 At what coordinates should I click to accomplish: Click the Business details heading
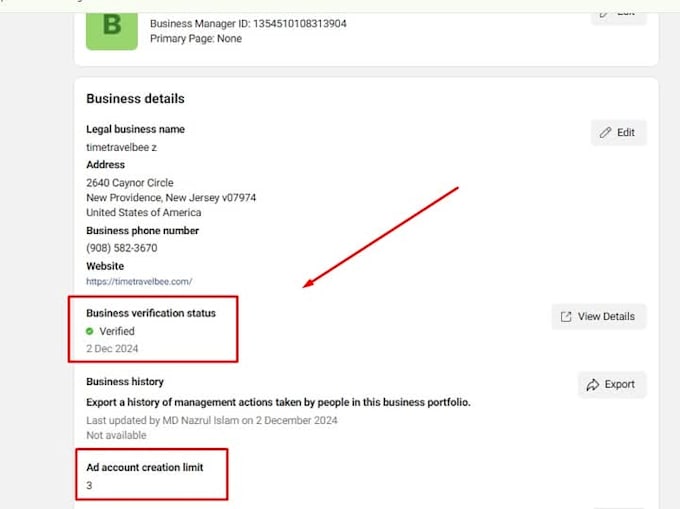135,99
